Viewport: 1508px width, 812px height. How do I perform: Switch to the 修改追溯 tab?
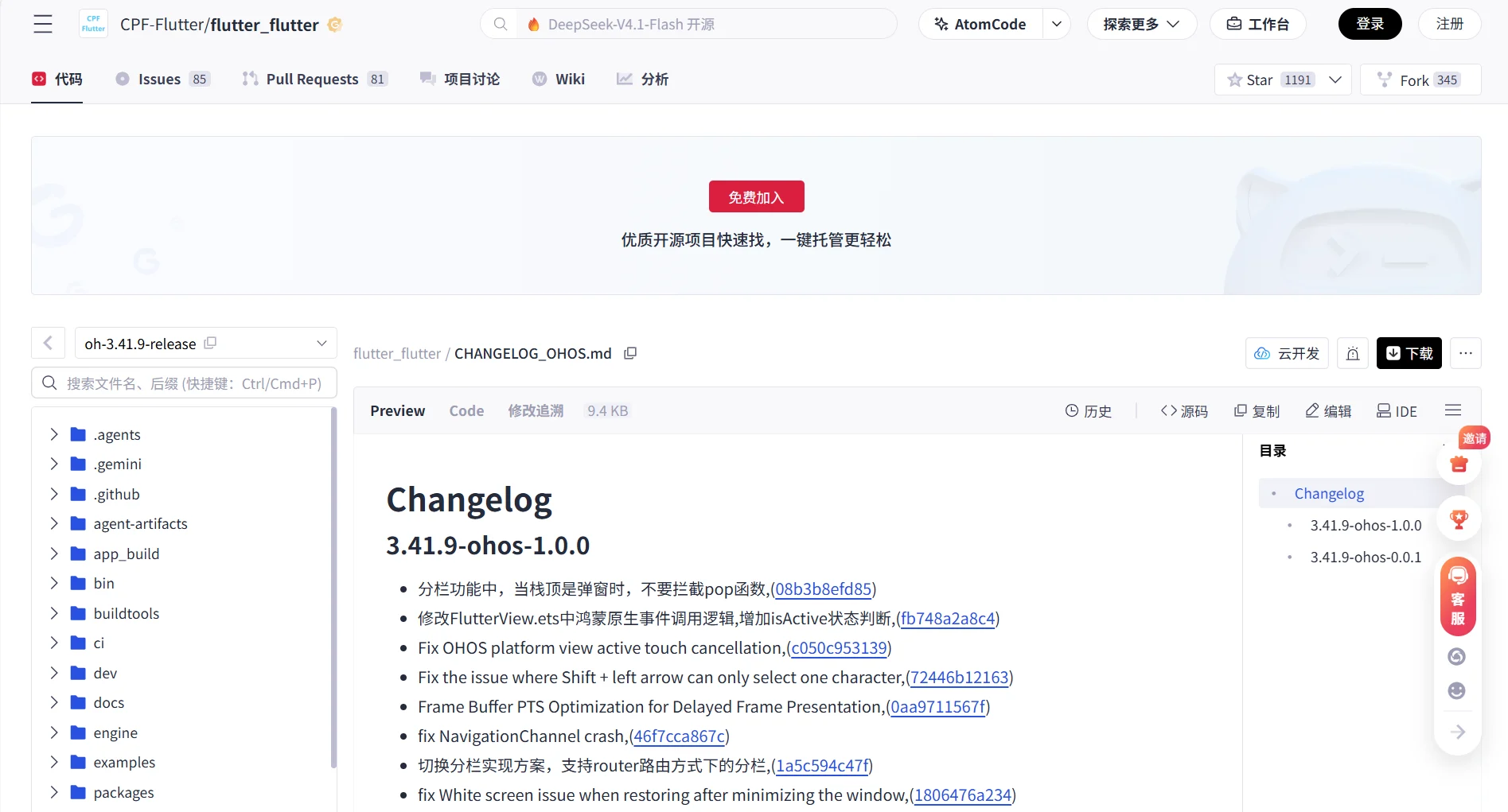coord(536,410)
